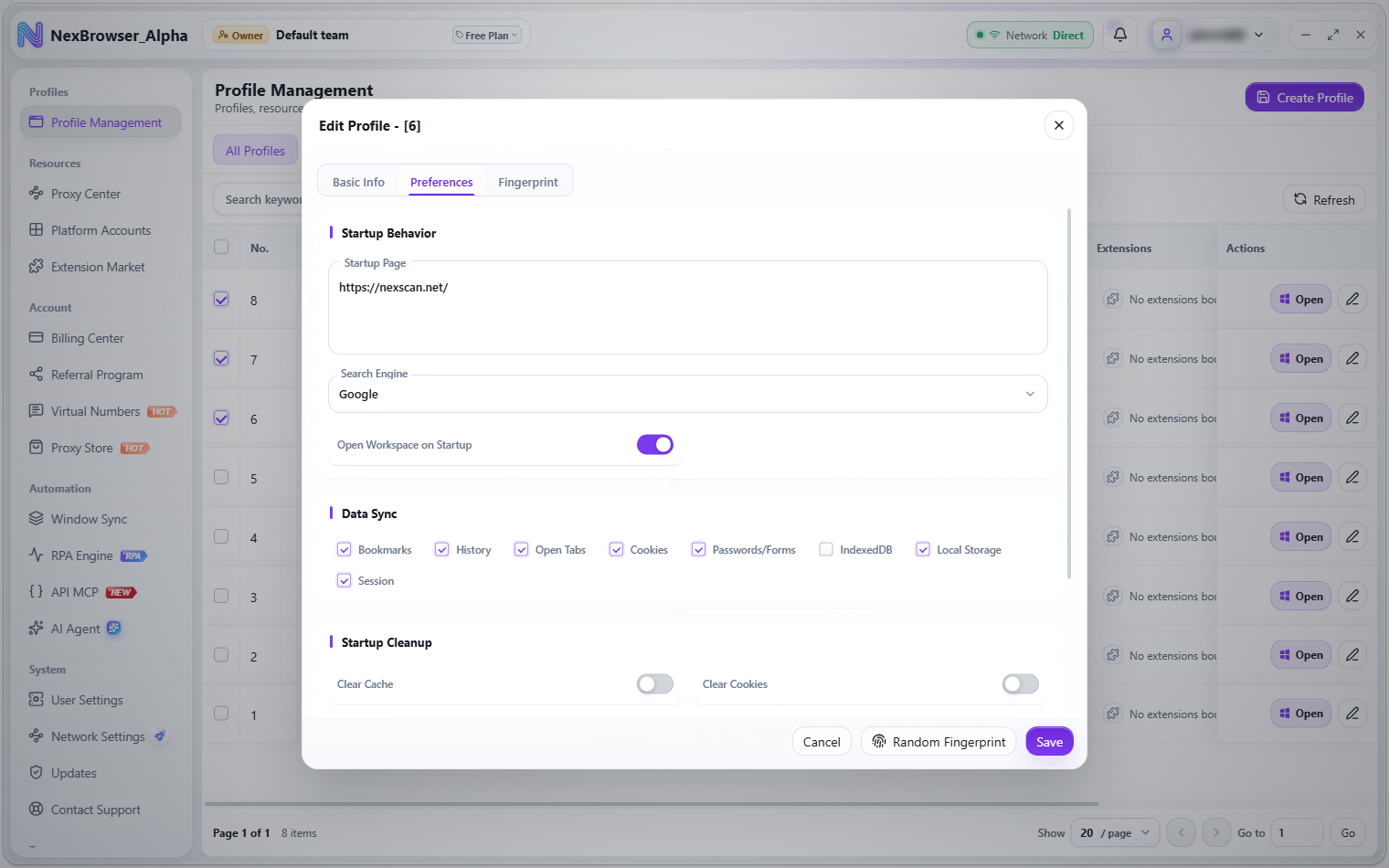Click the edit pencil icon for profile 8
This screenshot has width=1389, height=868.
tap(1352, 299)
